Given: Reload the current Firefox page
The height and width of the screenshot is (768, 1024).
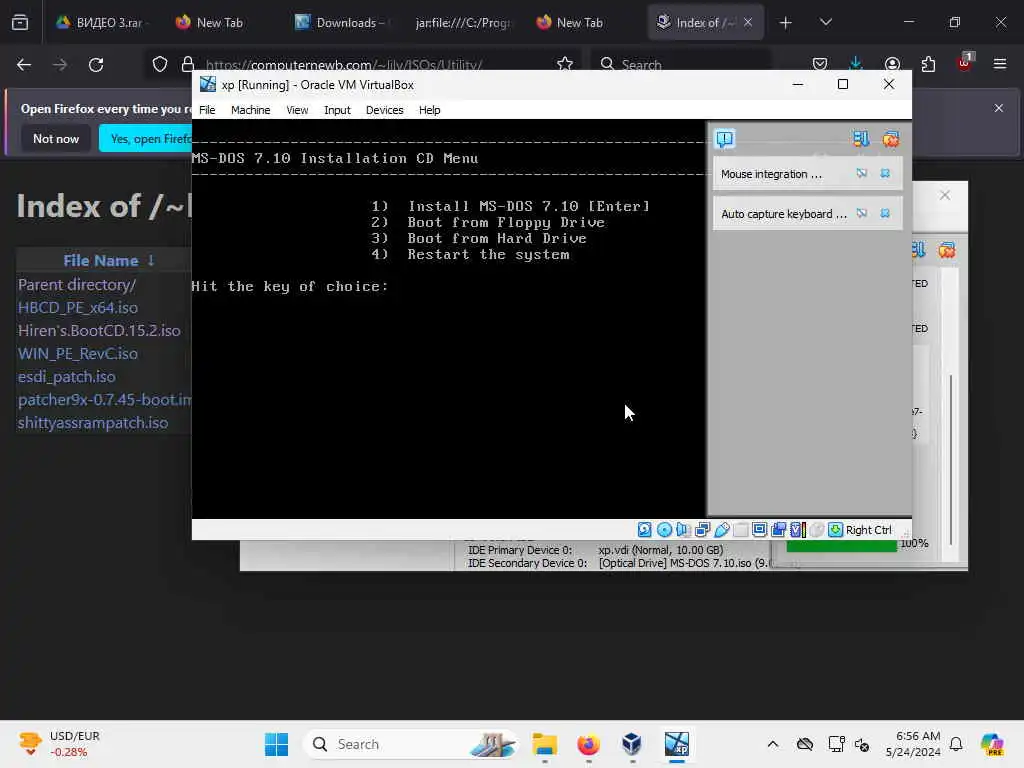Looking at the screenshot, I should [96, 64].
